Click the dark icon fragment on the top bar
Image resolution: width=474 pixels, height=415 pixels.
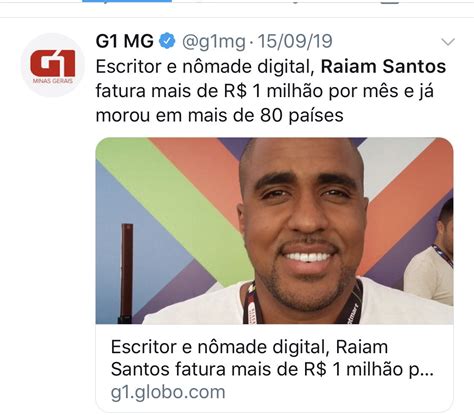click(390, 2)
